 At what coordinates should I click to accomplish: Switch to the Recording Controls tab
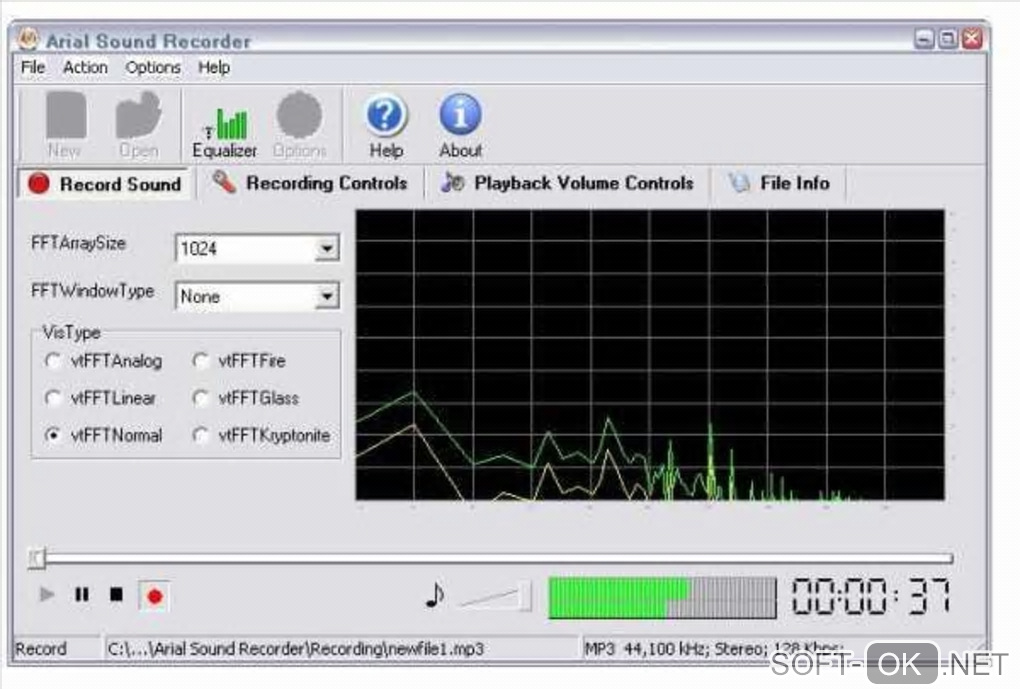(310, 183)
